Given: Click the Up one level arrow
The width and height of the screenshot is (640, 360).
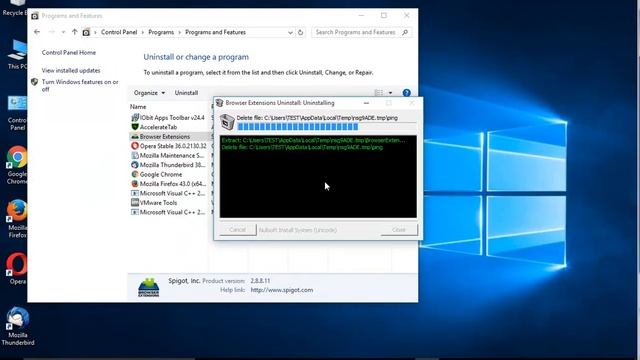Looking at the screenshot, I should [74, 32].
